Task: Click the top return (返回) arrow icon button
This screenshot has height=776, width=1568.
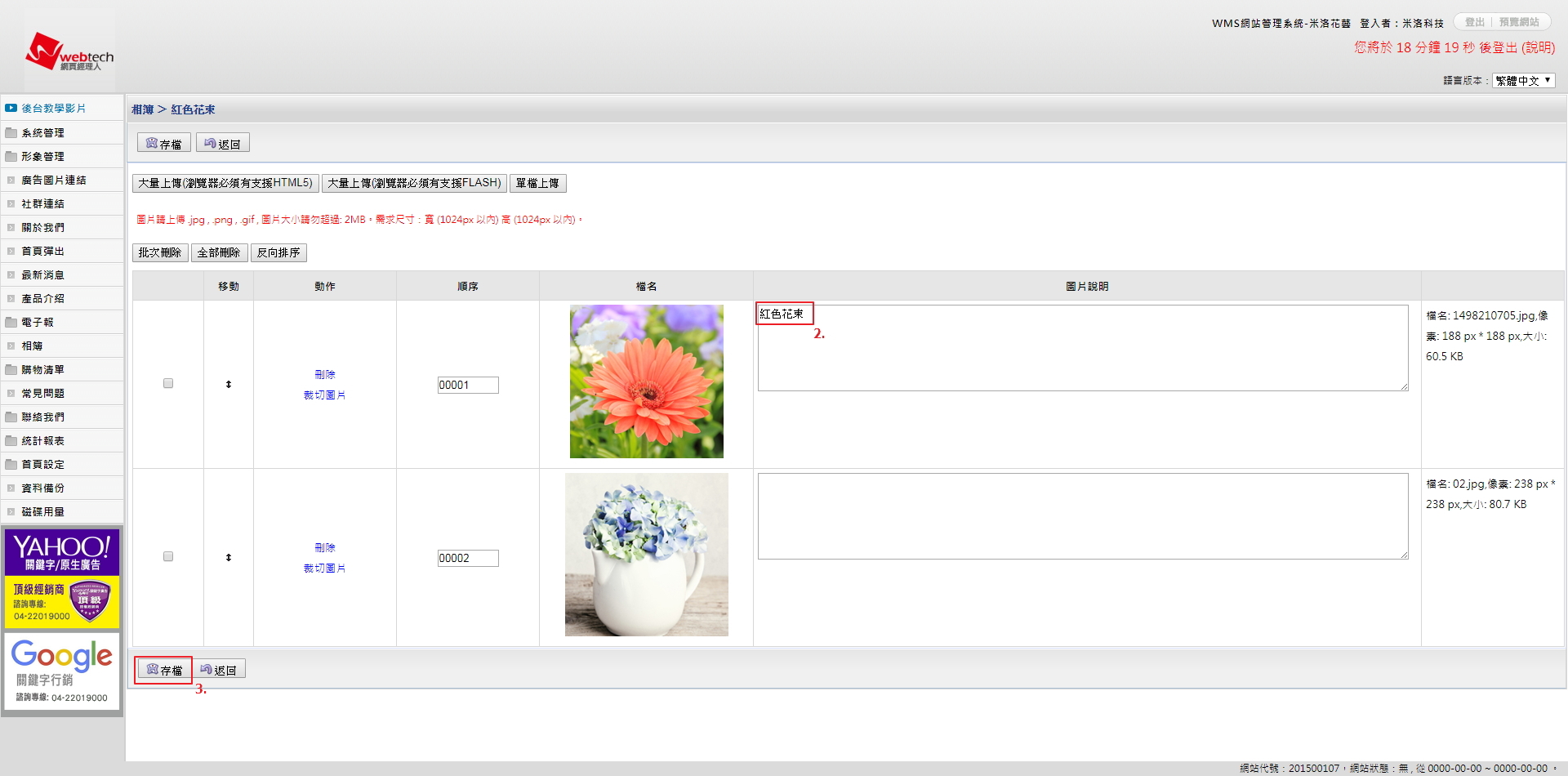Action: [222, 144]
